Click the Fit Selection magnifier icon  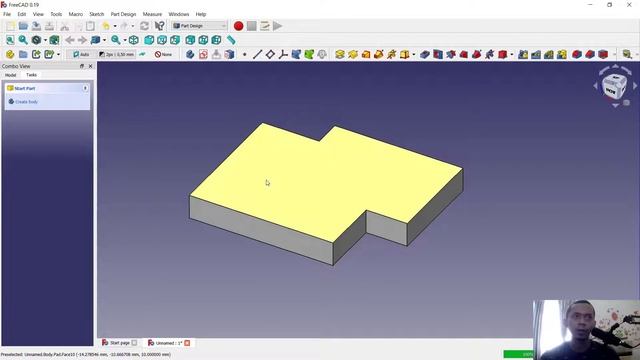coord(23,40)
